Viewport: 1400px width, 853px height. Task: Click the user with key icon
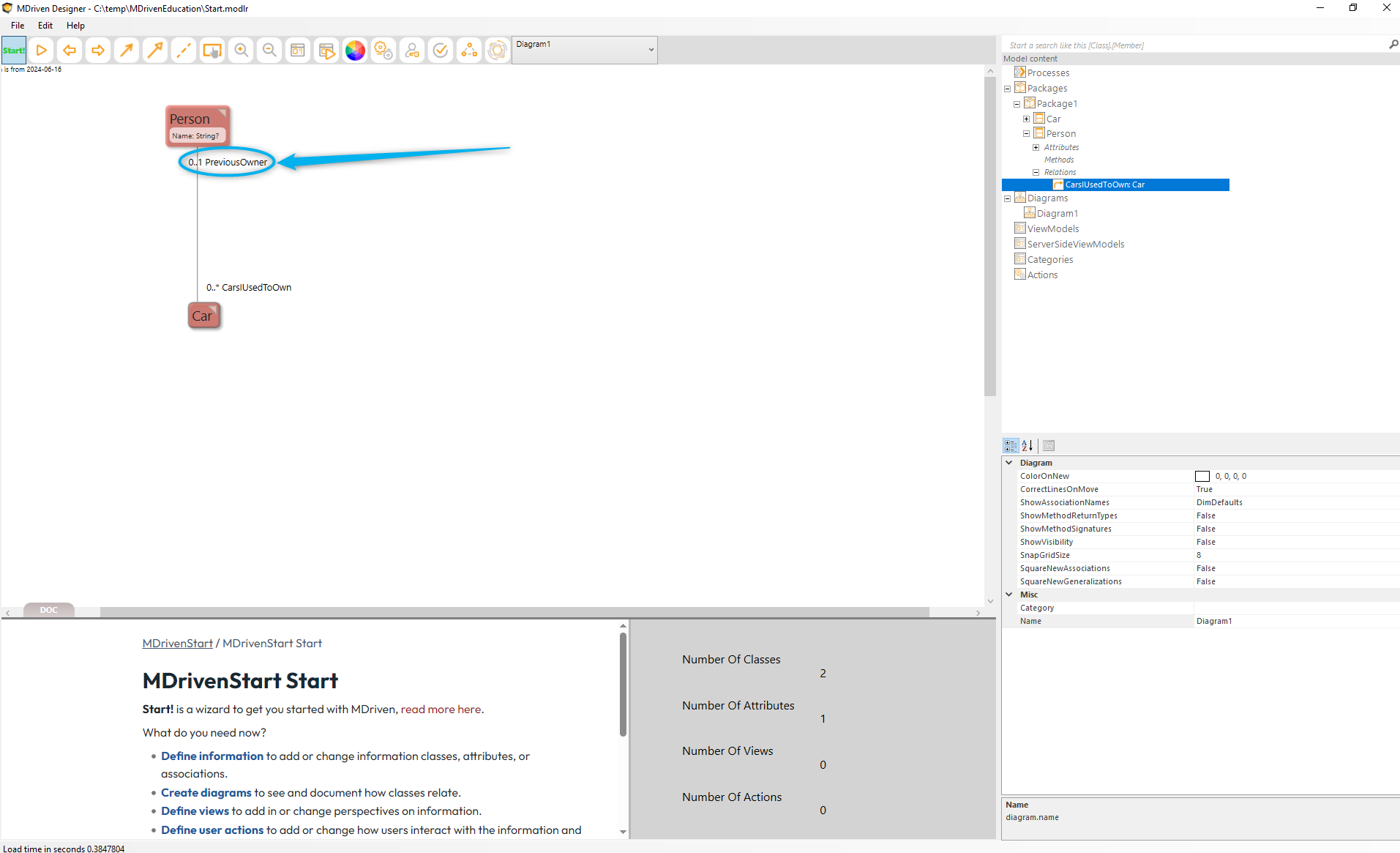pos(412,51)
